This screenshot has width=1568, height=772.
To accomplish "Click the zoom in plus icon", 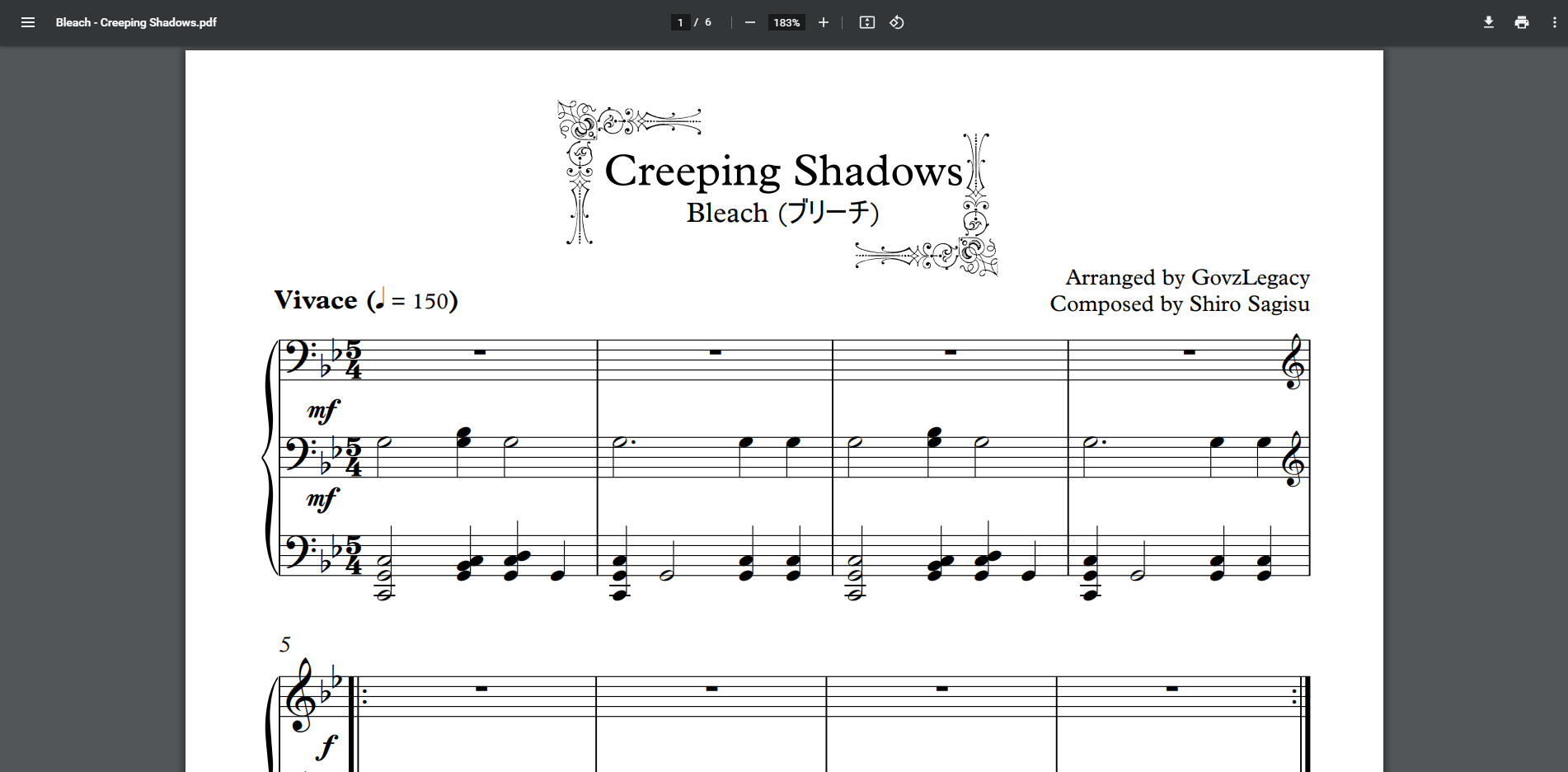I will tap(823, 22).
